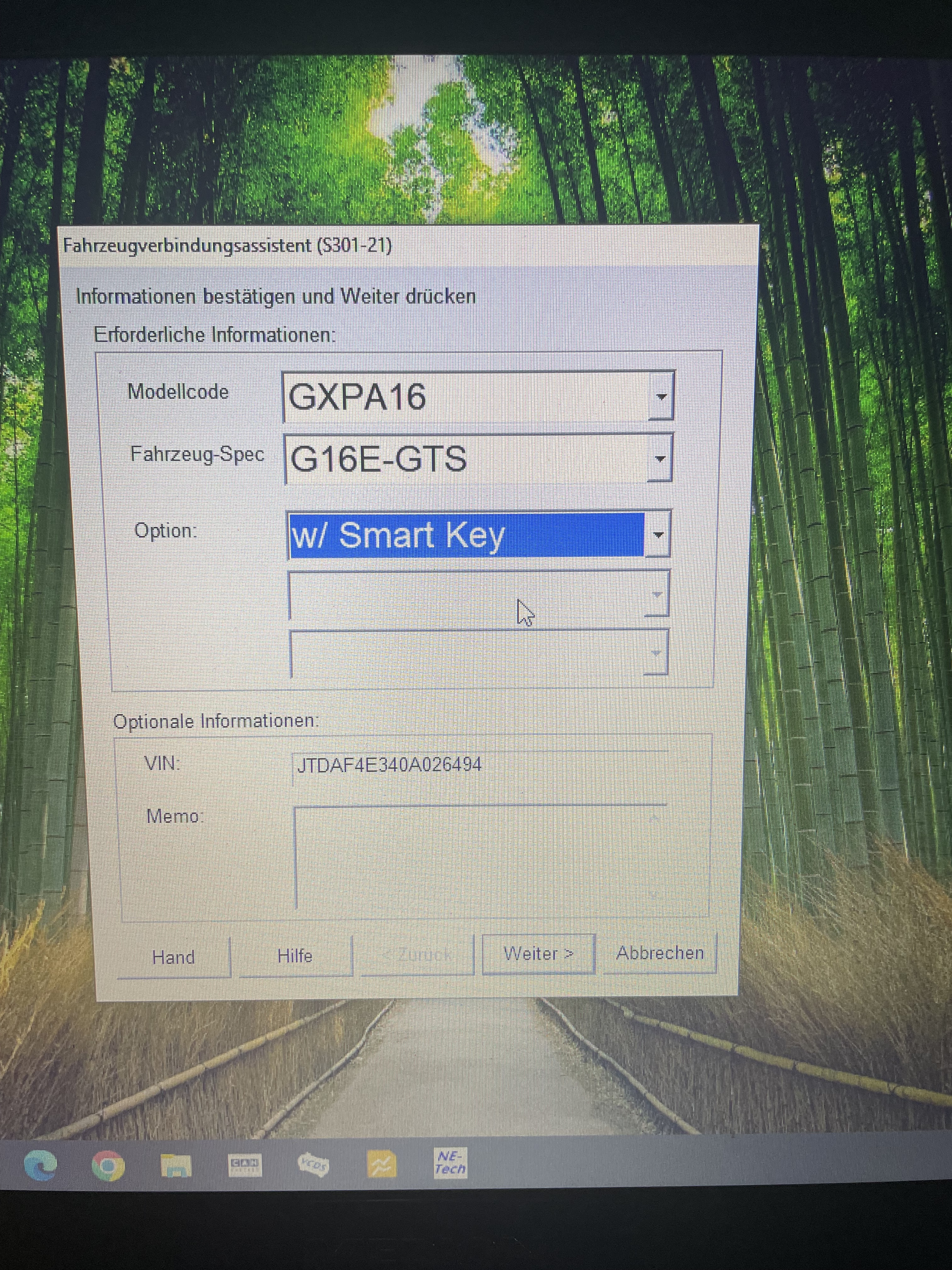Click the Hand button
Screen dimensions: 952x1270
[x=173, y=957]
